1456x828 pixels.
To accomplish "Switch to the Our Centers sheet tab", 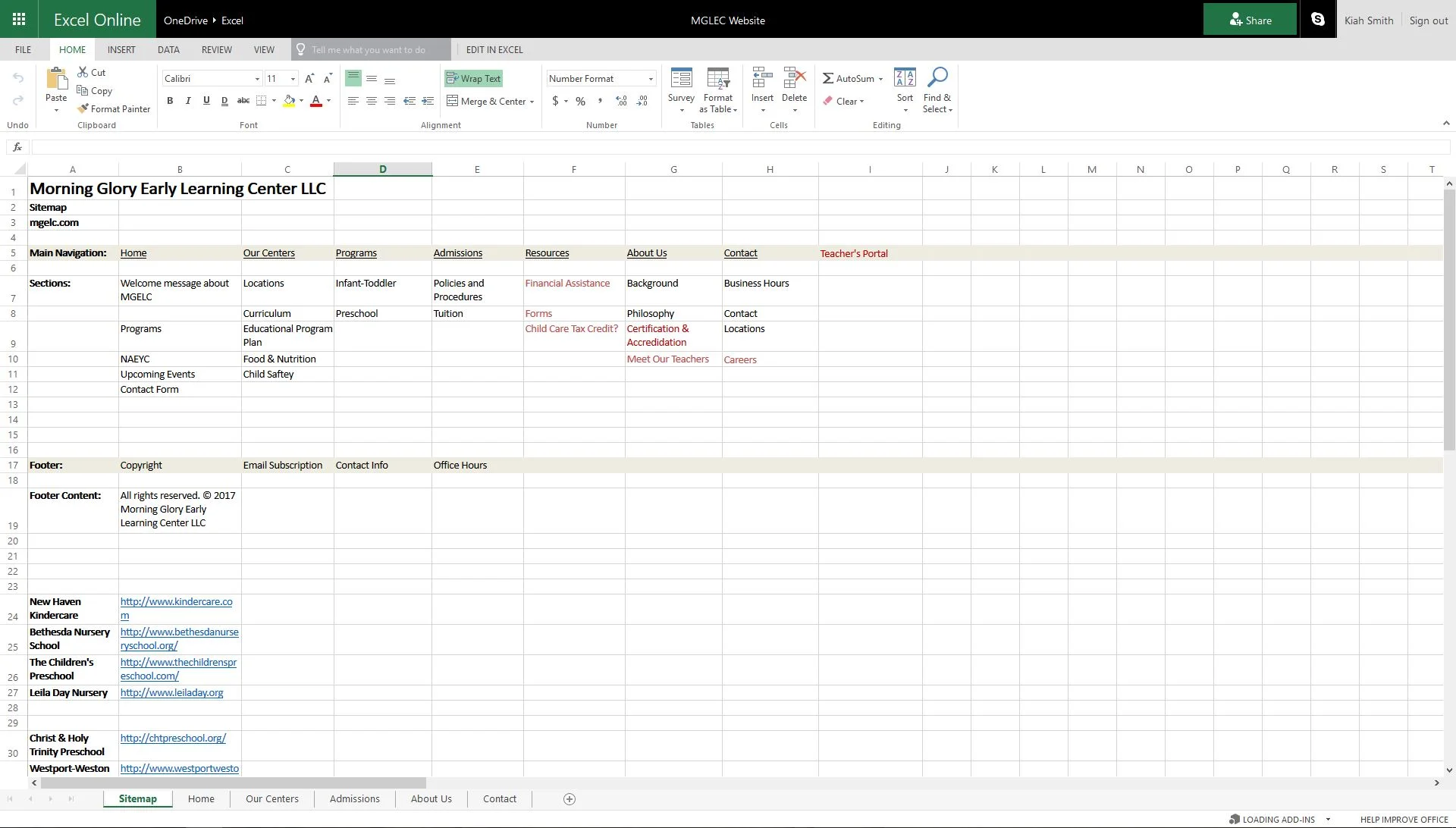I will pyautogui.click(x=272, y=799).
